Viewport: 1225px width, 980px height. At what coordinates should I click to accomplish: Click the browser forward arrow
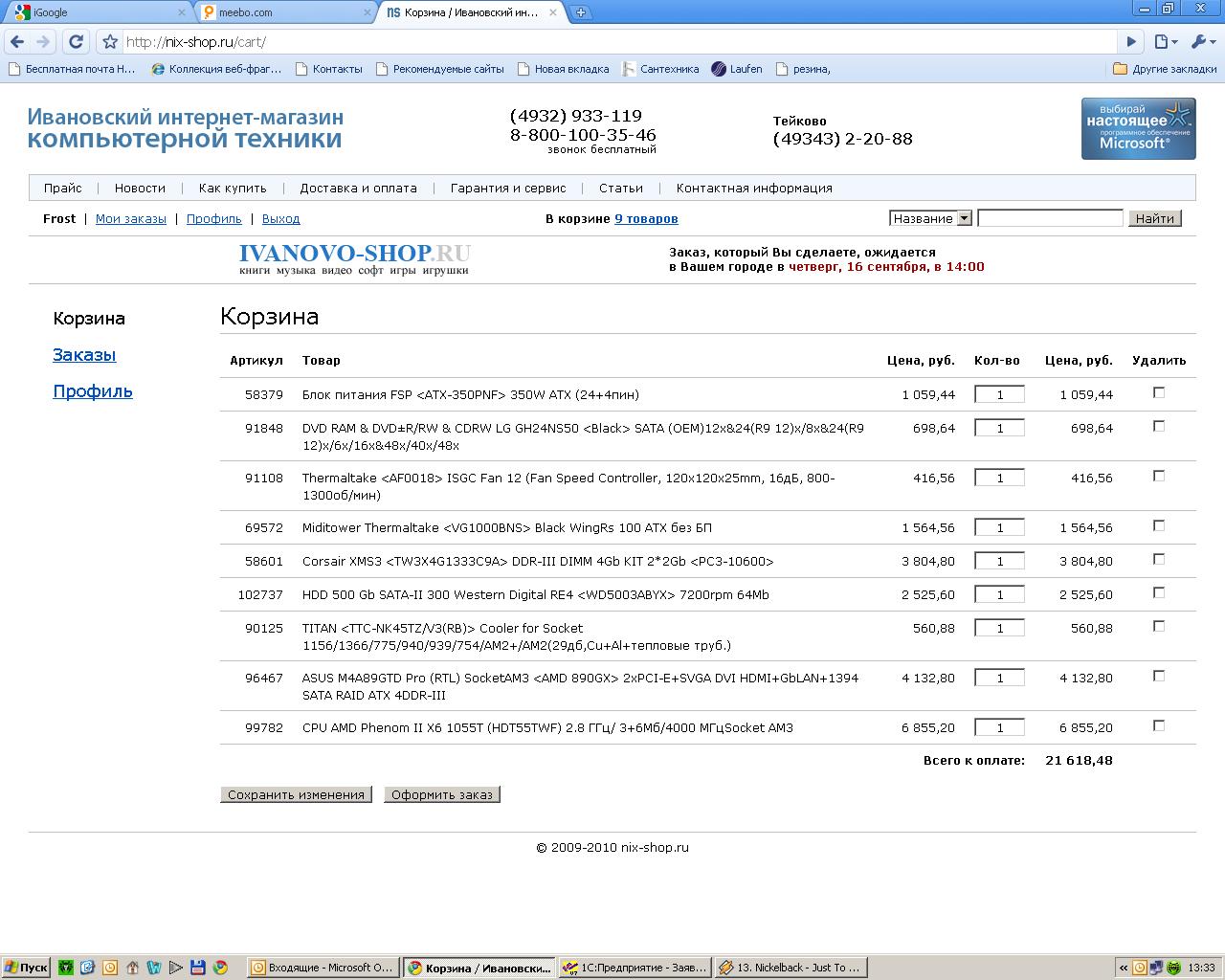tap(43, 42)
